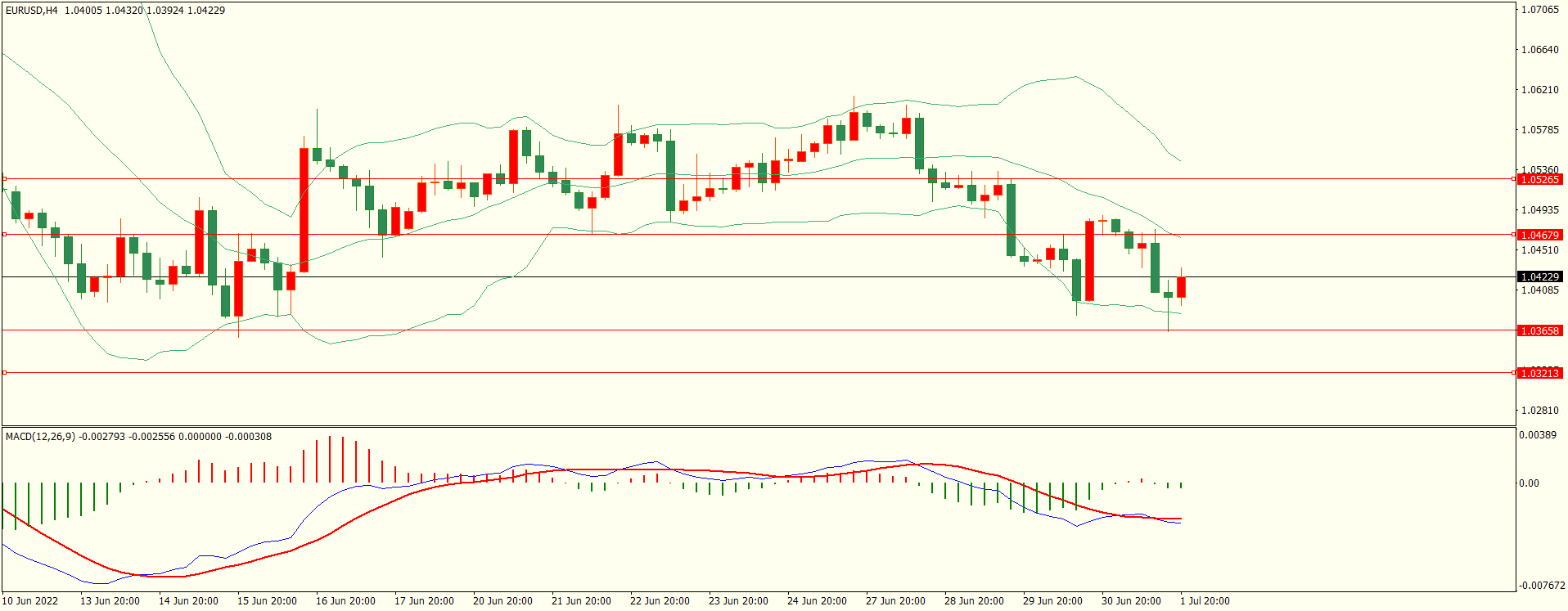Screen dimensions: 1568x611
Task: Select the red 1.05265 price level label
Action: [x=1539, y=179]
